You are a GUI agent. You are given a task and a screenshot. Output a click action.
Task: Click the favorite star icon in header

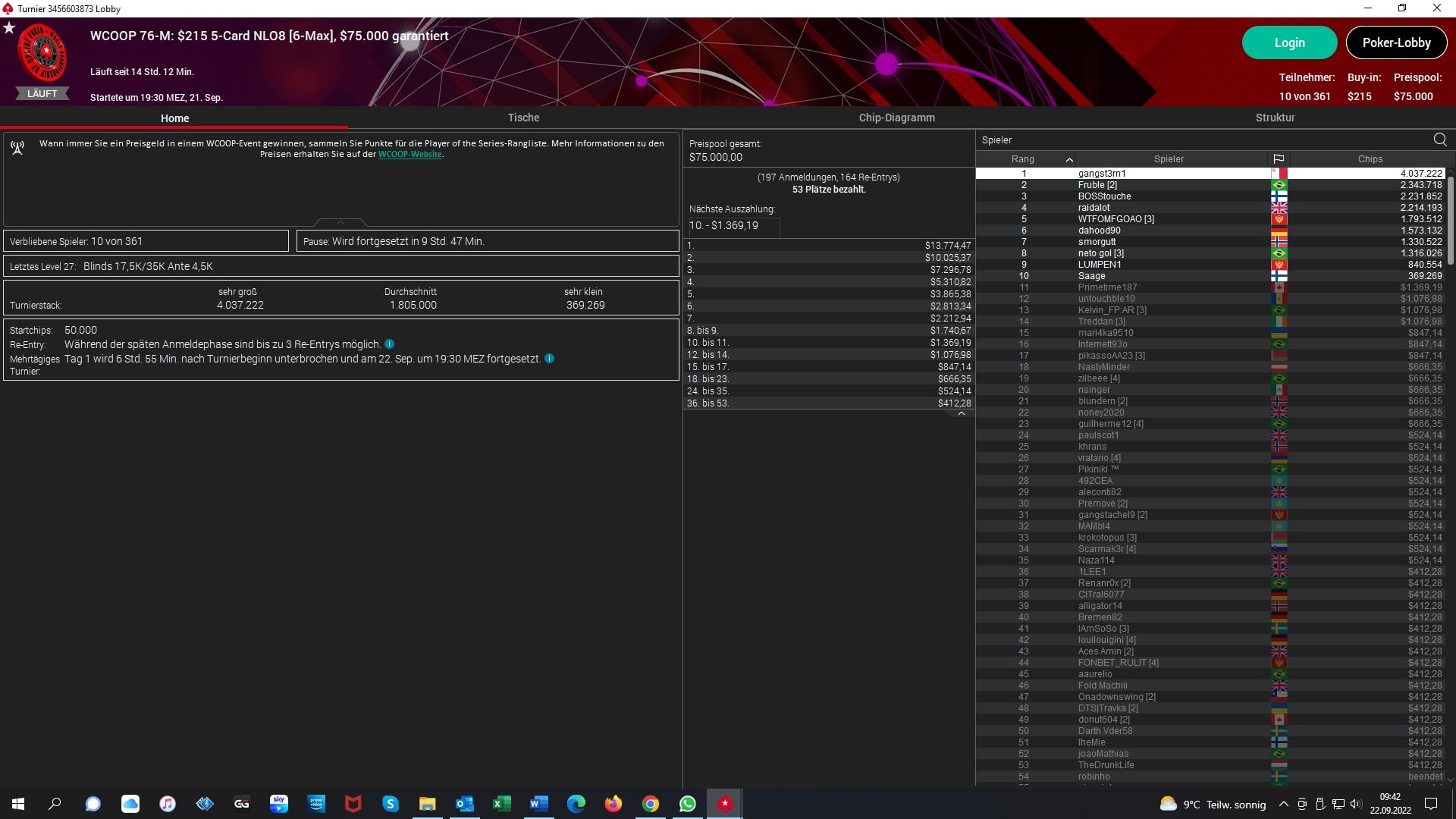[9, 28]
